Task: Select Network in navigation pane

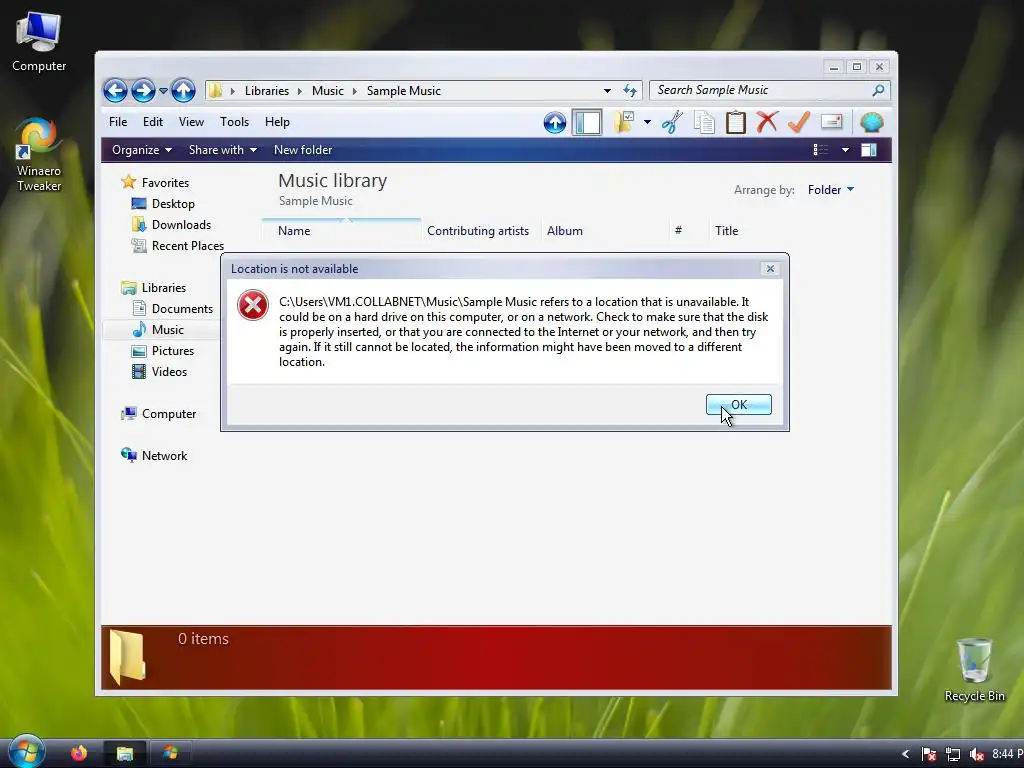Action: coord(154,456)
